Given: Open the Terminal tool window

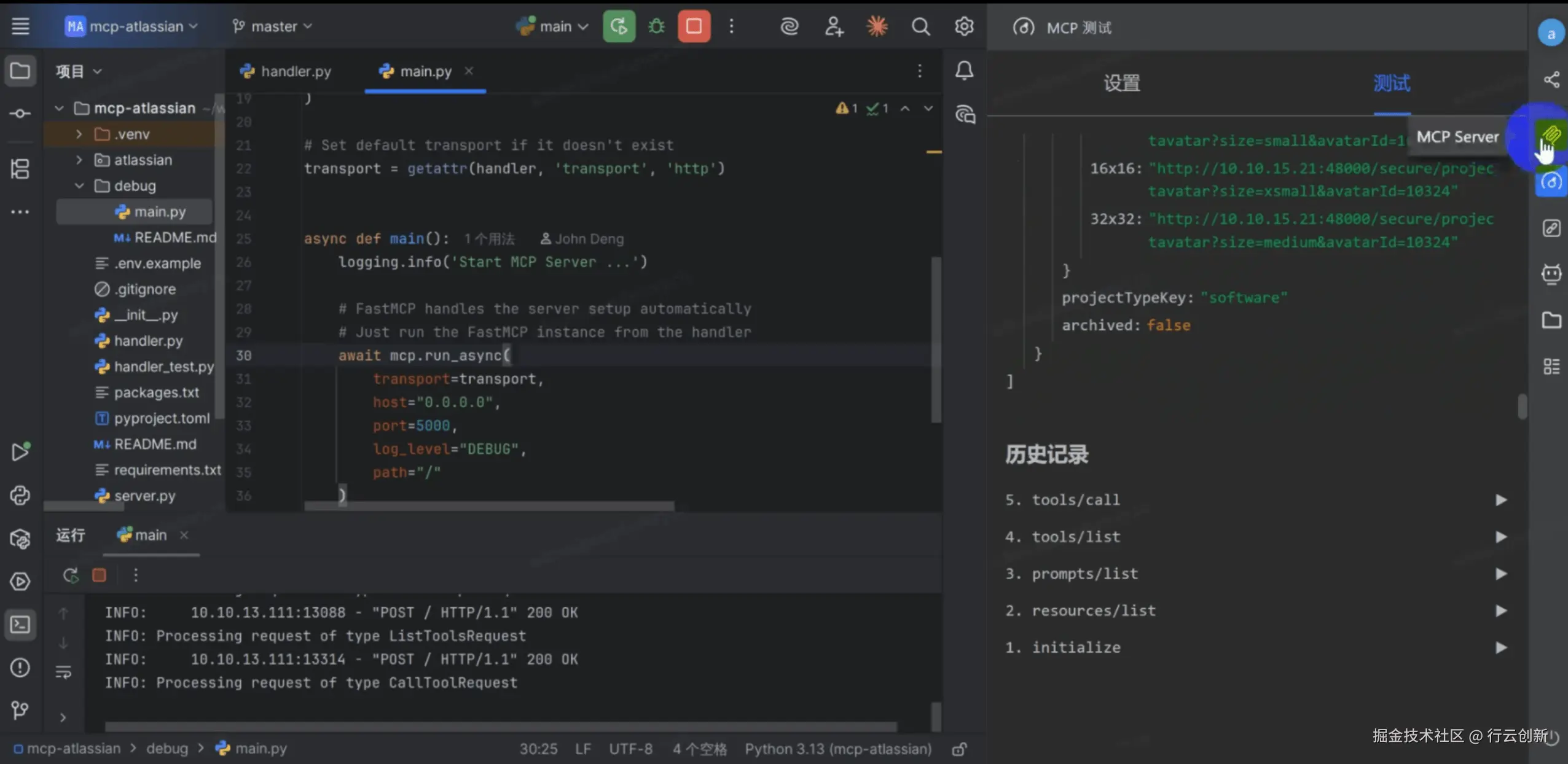Looking at the screenshot, I should [20, 625].
